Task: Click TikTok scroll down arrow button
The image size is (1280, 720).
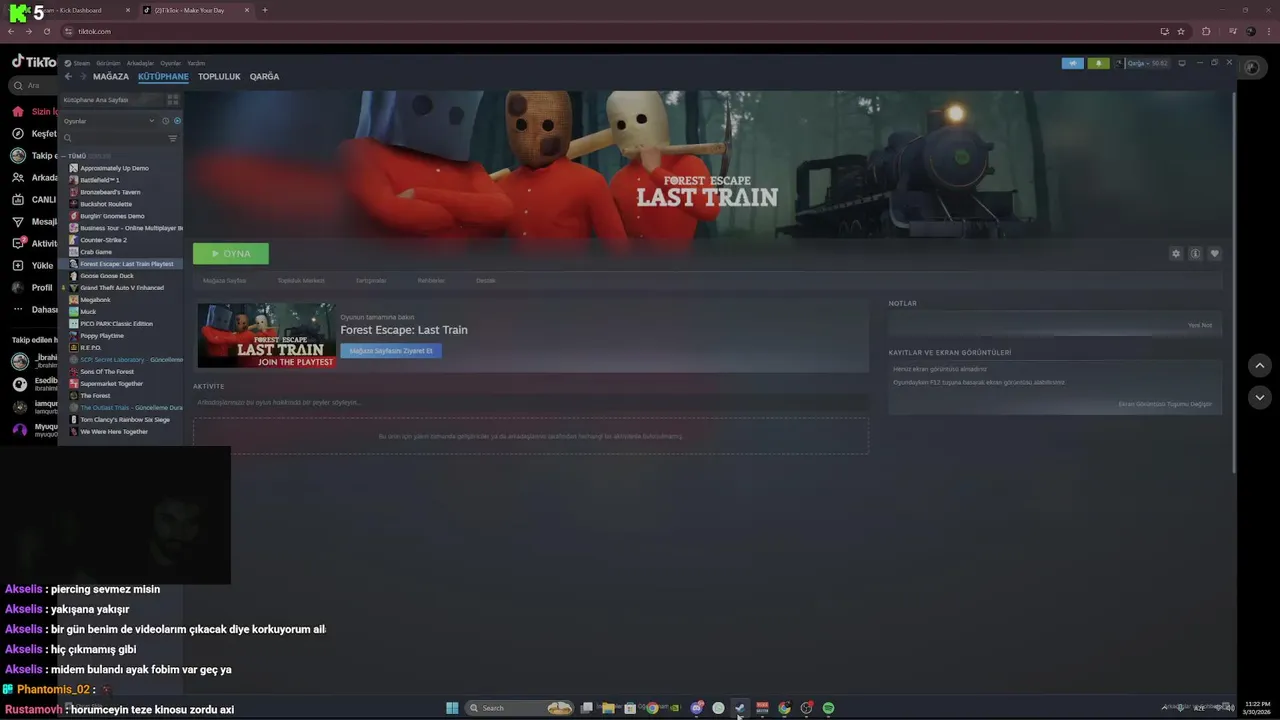Action: coord(1259,397)
